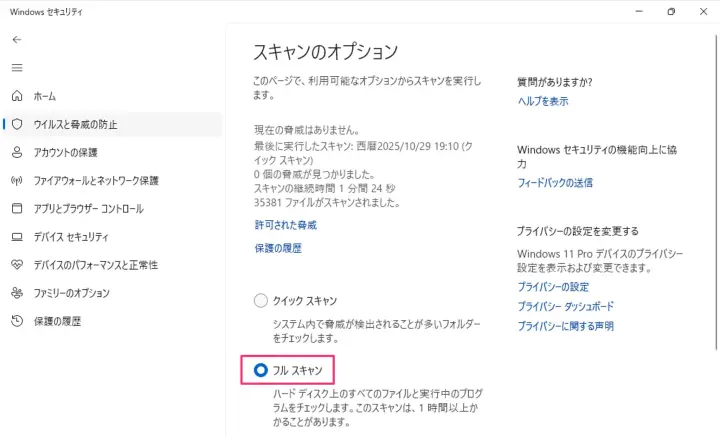This screenshot has width=720, height=436.
Task: Open the hamburger navigation menu icon
Action: pyautogui.click(x=16, y=67)
